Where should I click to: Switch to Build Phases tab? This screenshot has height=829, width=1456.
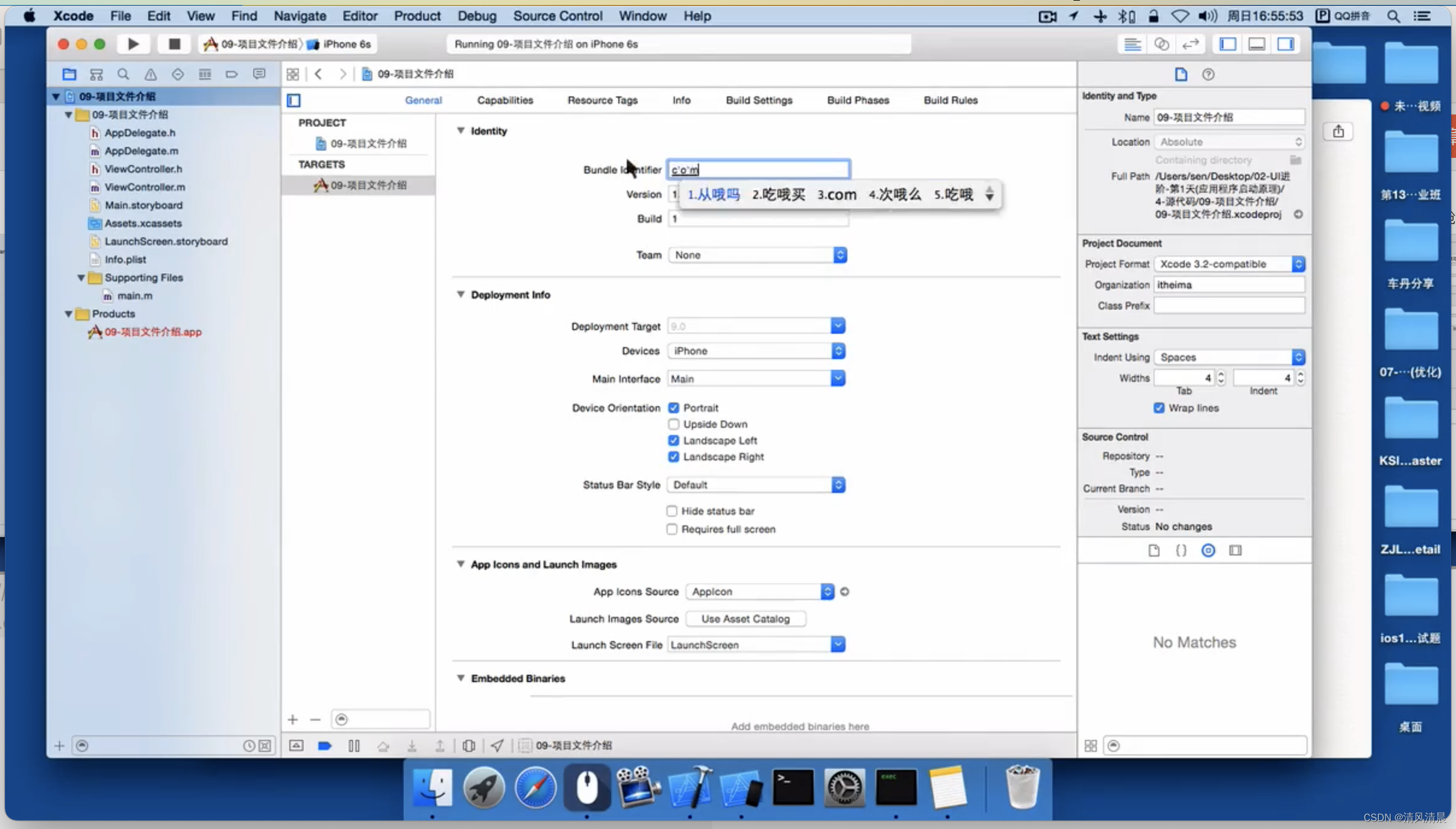[857, 99]
